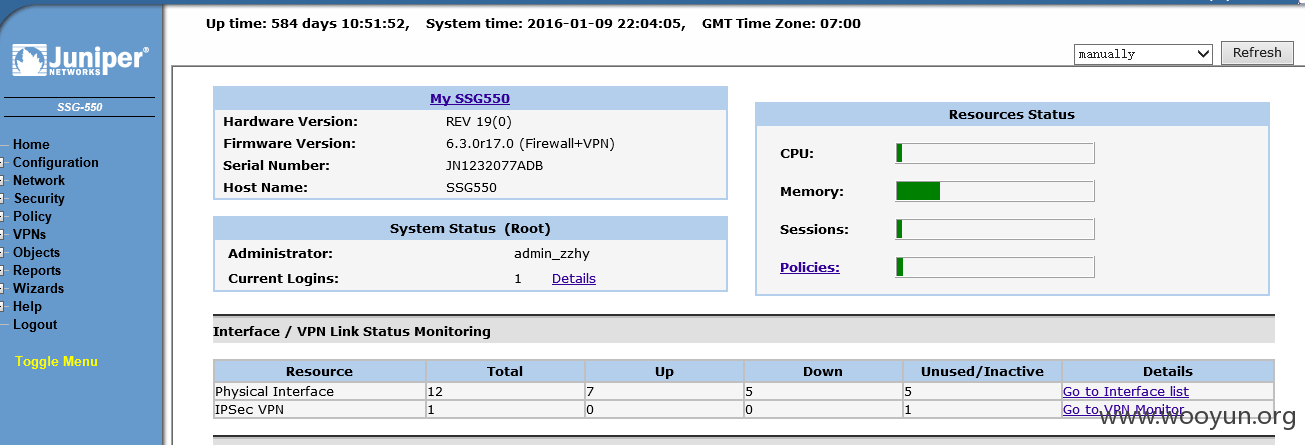Open the My SSG550 header link

coord(470,98)
